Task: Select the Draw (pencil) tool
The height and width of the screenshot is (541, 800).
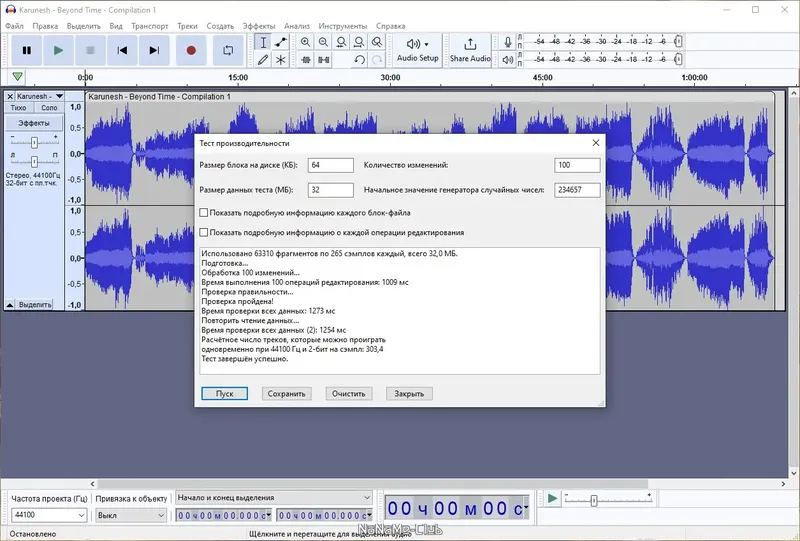Action: pos(263,60)
